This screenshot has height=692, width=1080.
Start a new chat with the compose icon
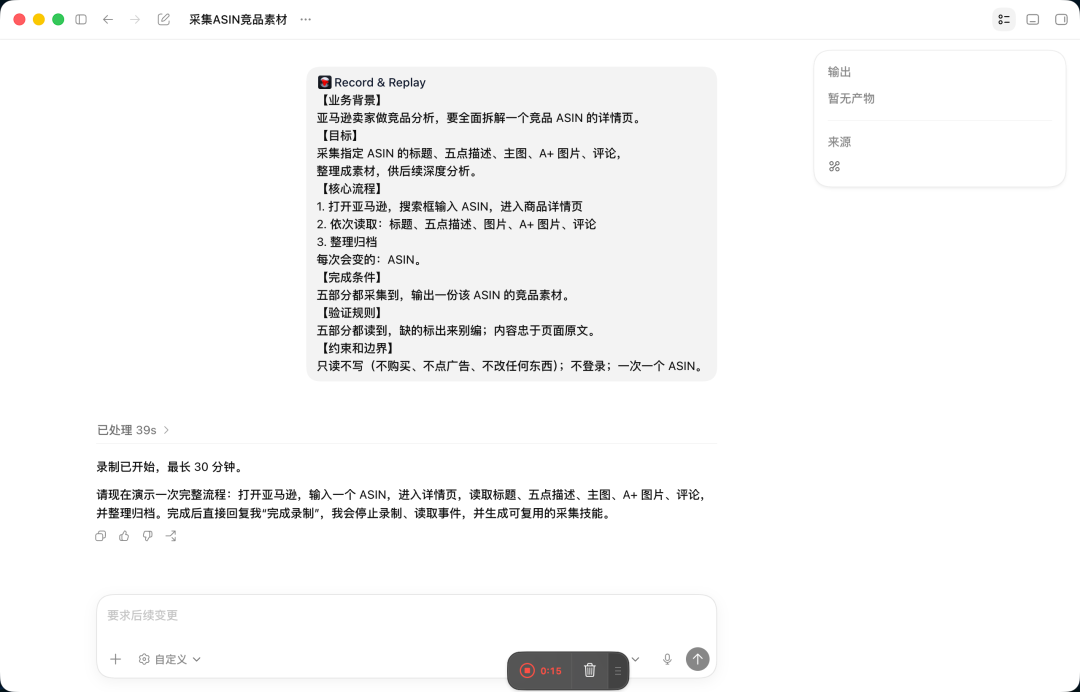163,19
